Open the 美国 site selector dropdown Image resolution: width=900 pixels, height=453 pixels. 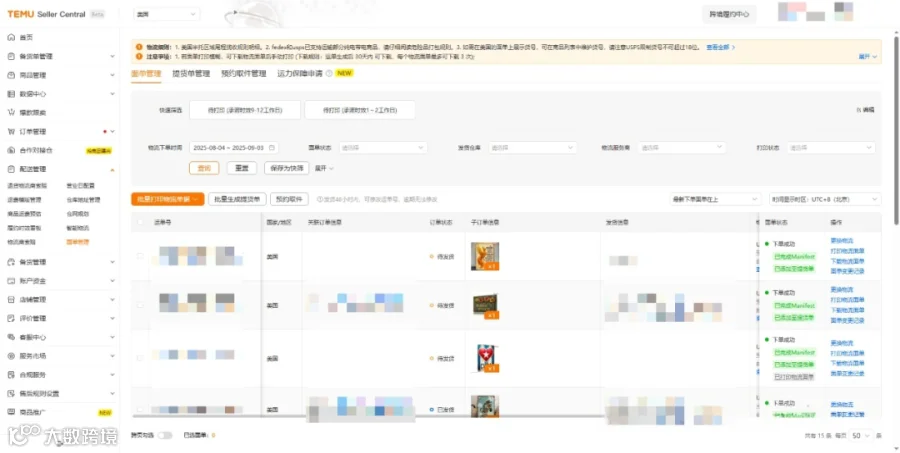click(x=166, y=14)
